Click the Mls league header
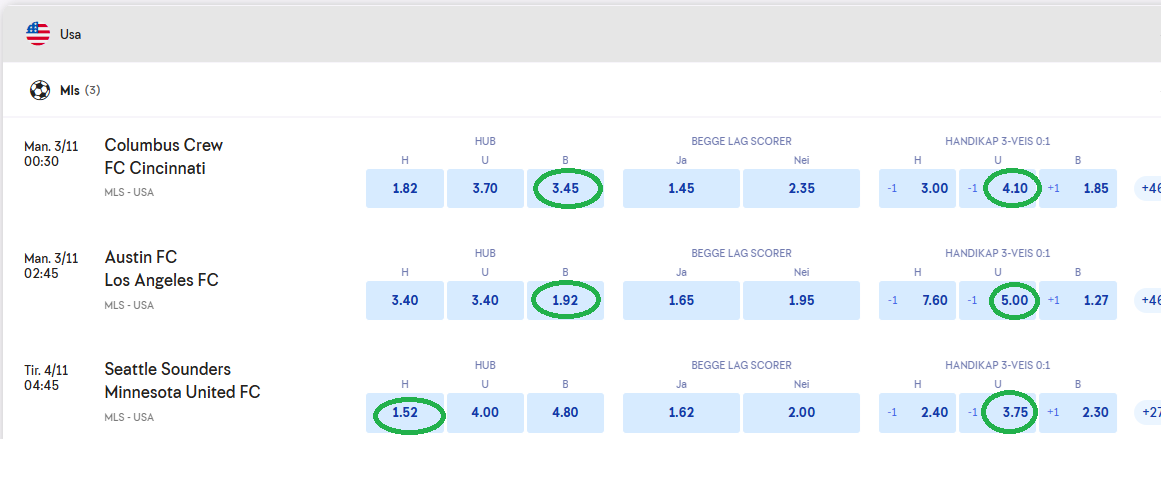This screenshot has height=500, width=1161. point(69,90)
